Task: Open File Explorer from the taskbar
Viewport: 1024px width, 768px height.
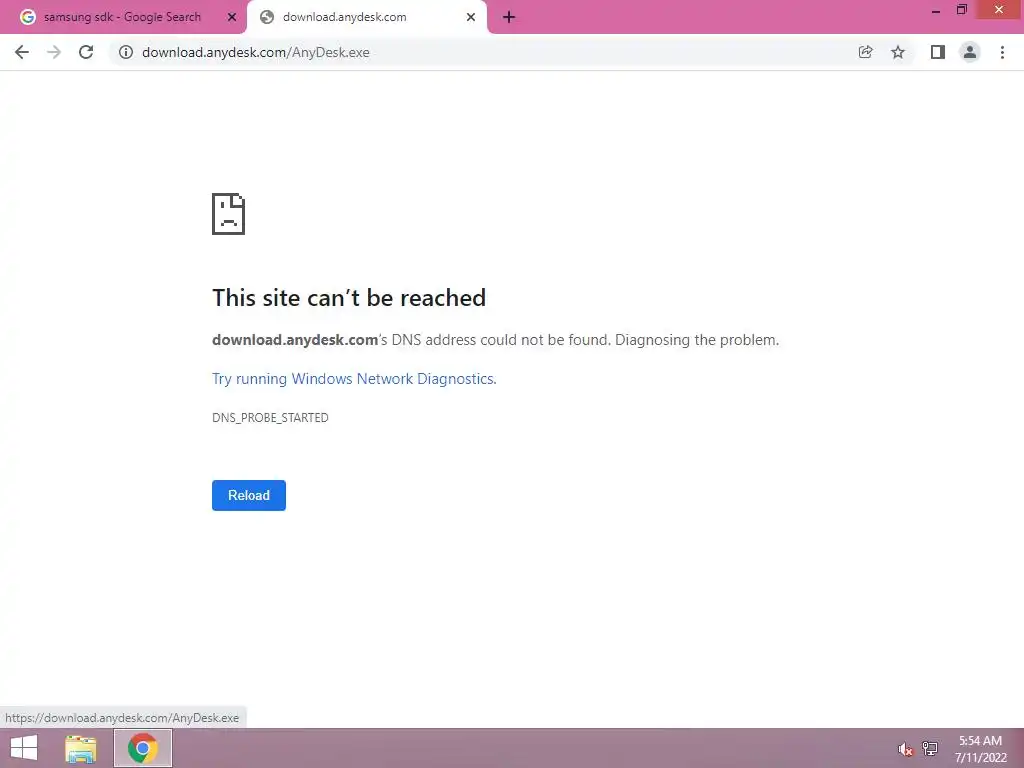Action: click(81, 748)
